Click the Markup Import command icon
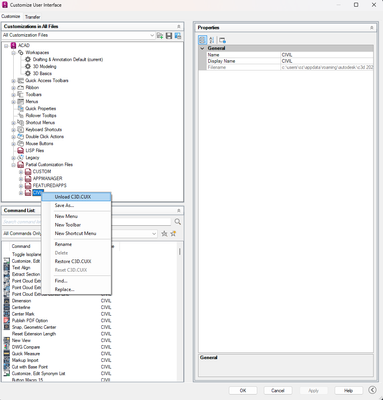Image resolution: width=383 pixels, height=400 pixels. click(7, 360)
